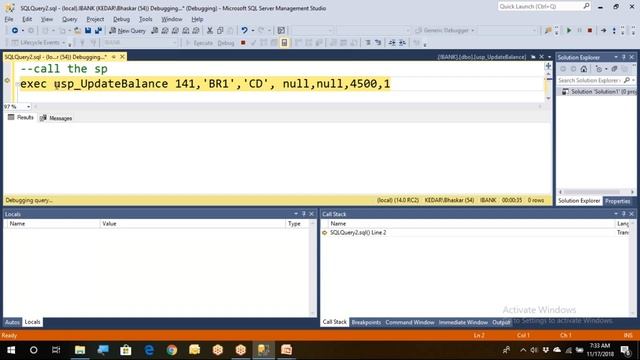This screenshot has width=640, height=360.
Task: Click the Locals Name column header
Action: [53, 224]
